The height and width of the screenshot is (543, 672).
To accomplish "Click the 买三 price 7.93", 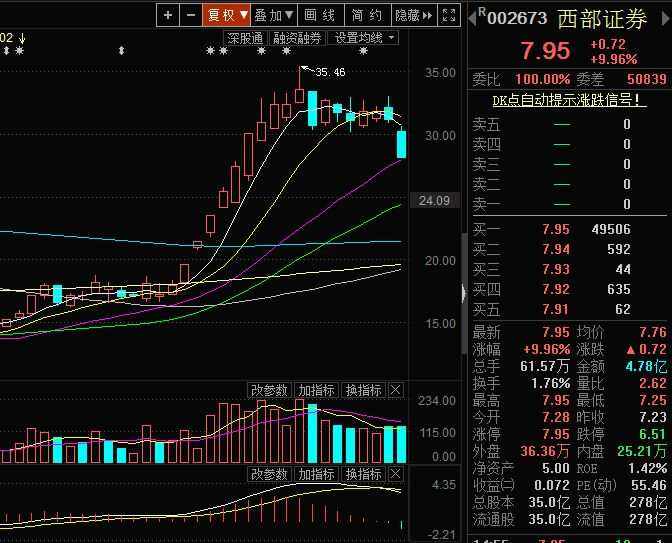I will [556, 269].
